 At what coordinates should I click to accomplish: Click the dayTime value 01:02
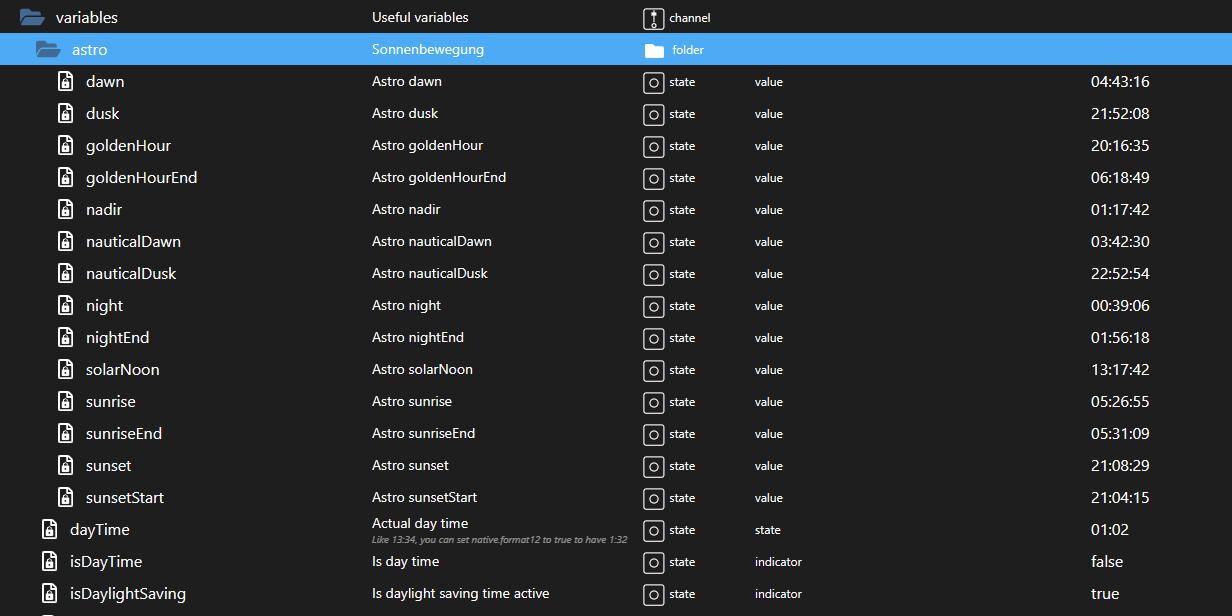pos(1110,530)
